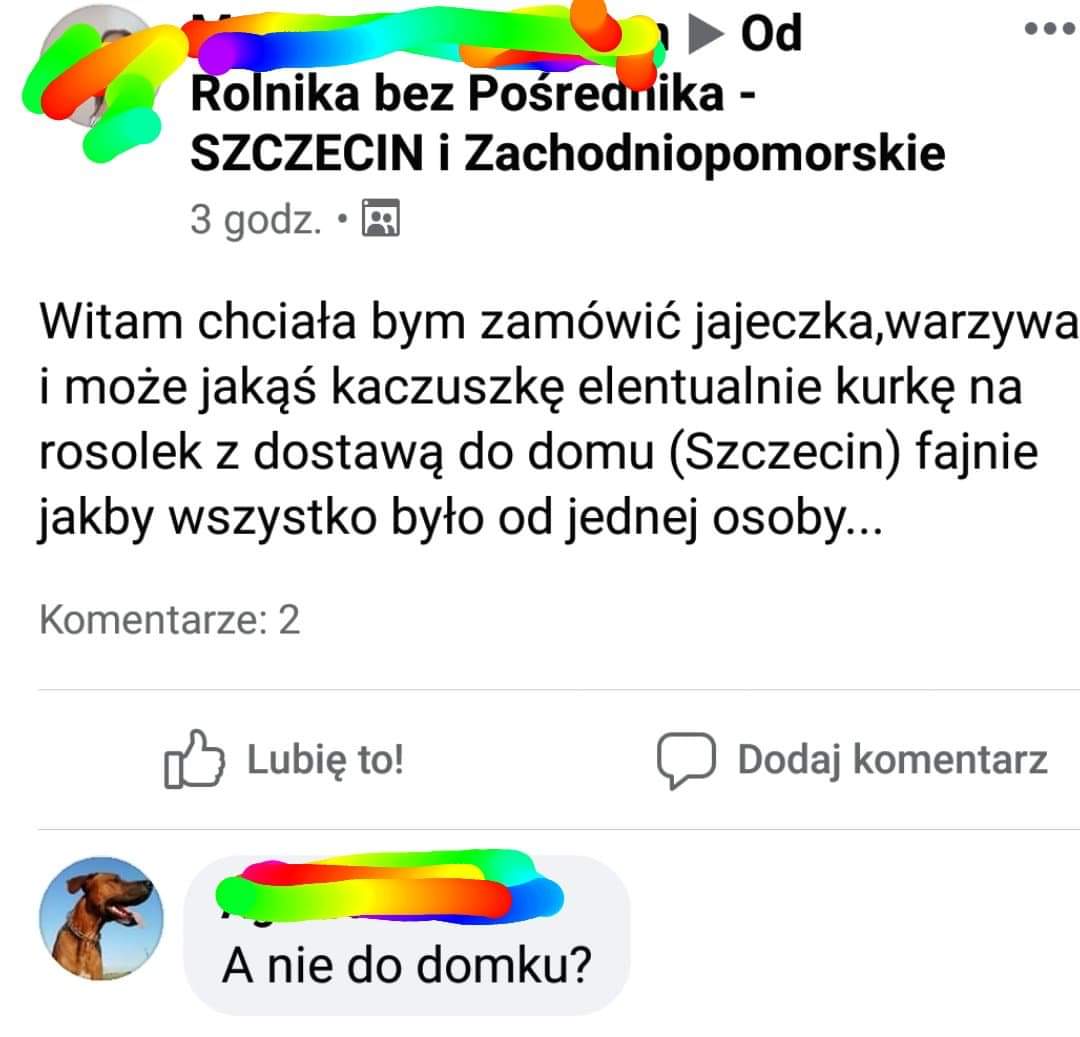Click the Dodaj komentarz label

[x=893, y=760]
